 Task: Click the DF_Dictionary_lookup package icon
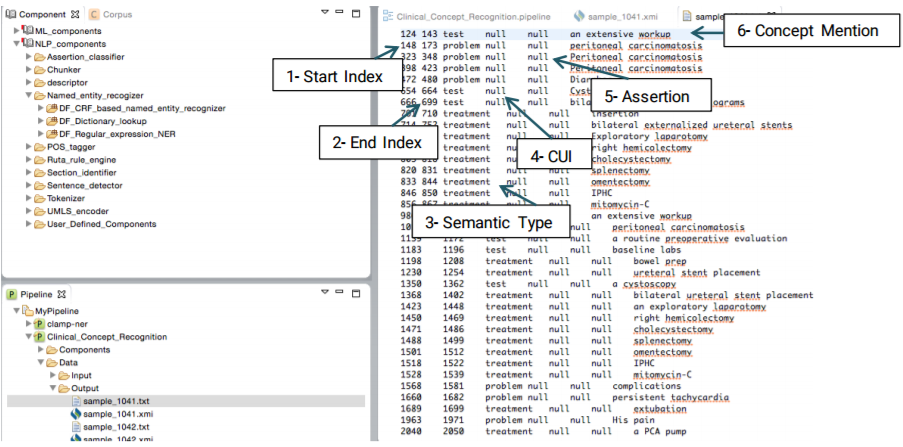coord(50,121)
